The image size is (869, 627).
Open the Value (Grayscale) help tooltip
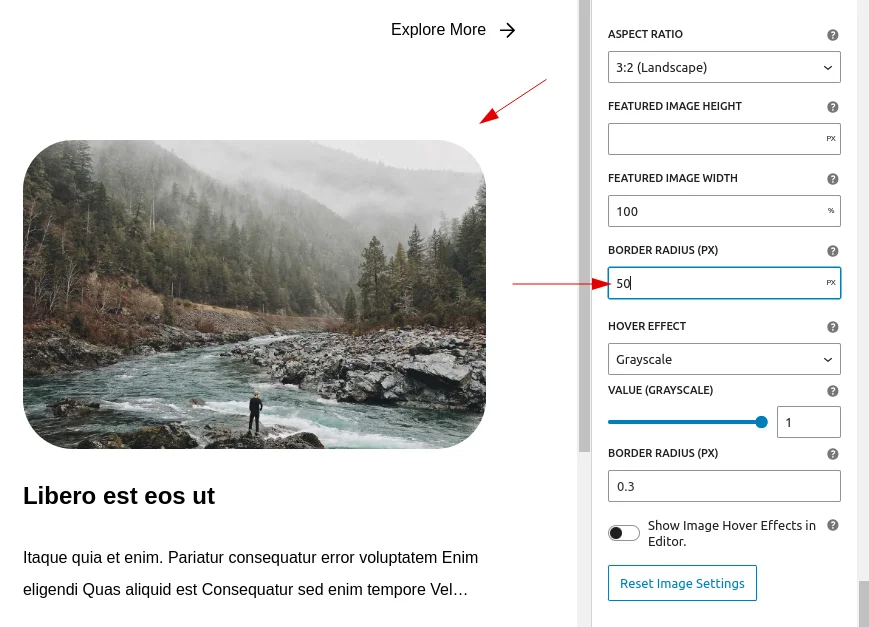831,390
